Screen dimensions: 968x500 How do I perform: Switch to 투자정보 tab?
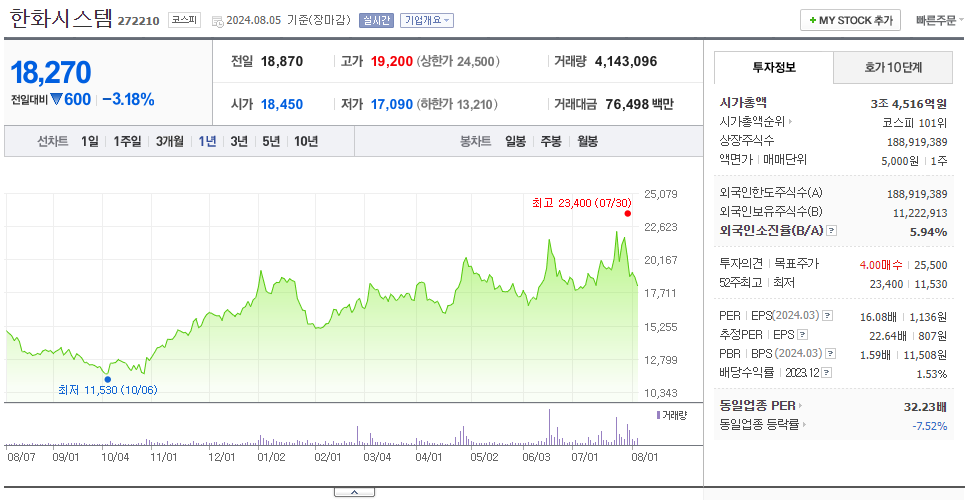[774, 68]
